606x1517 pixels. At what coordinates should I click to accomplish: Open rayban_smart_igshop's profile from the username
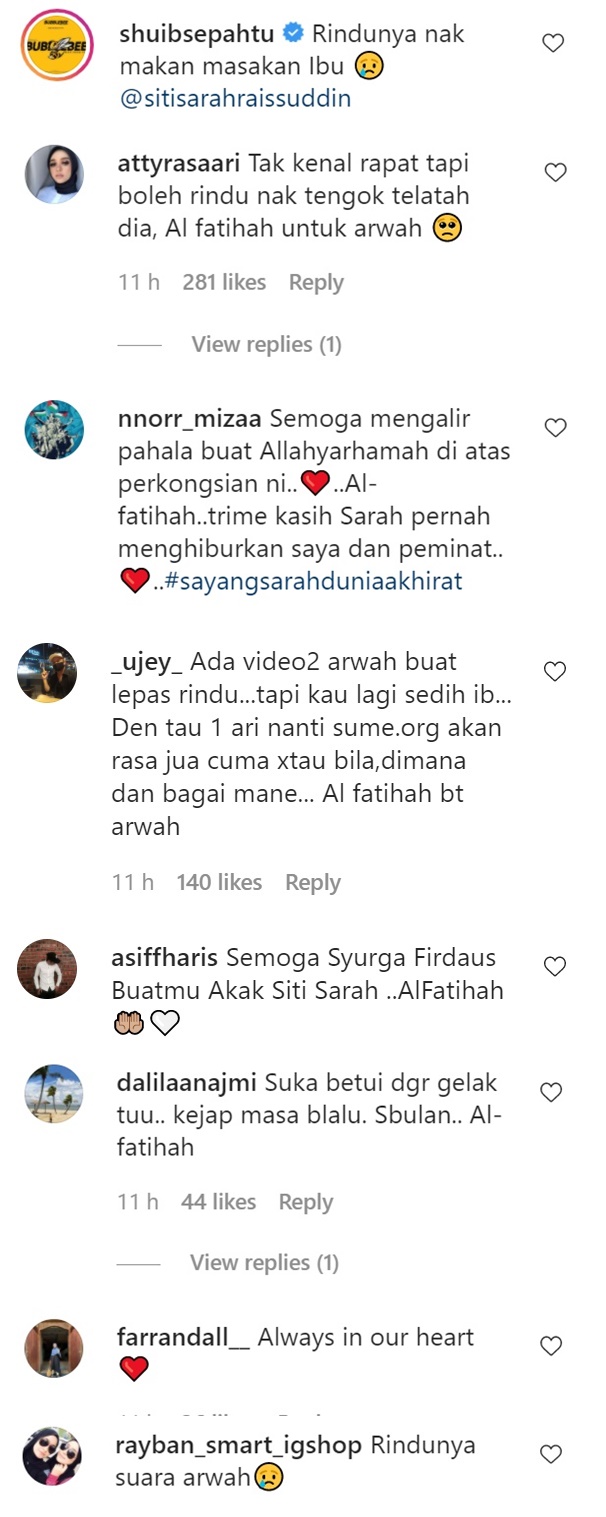tap(239, 1446)
